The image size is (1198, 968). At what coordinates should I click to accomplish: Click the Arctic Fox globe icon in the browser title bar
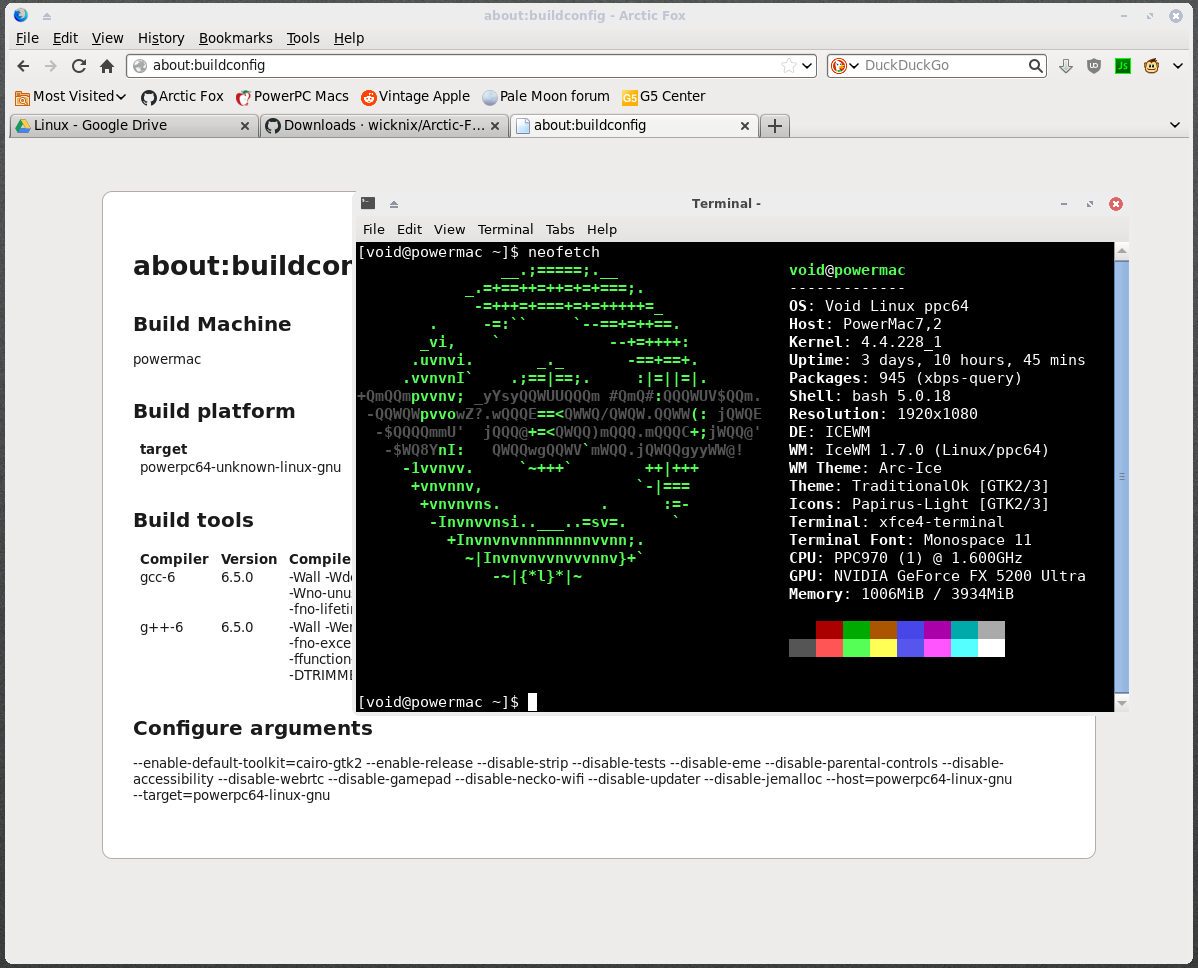click(21, 15)
